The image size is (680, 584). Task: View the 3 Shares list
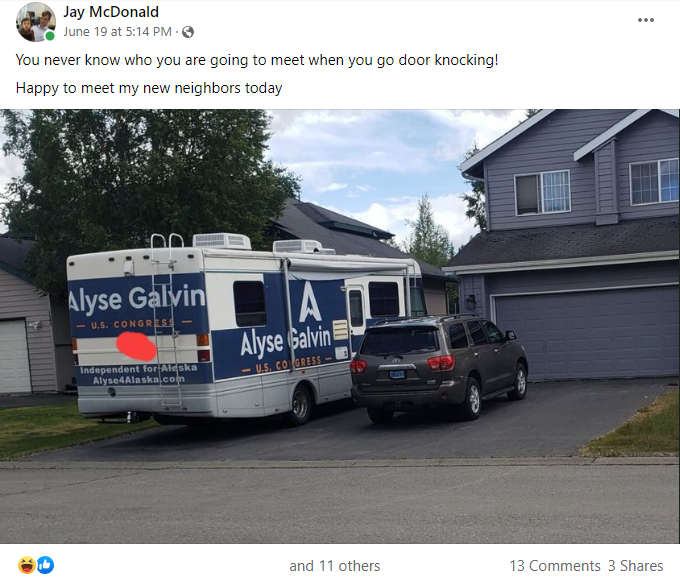coord(635,566)
